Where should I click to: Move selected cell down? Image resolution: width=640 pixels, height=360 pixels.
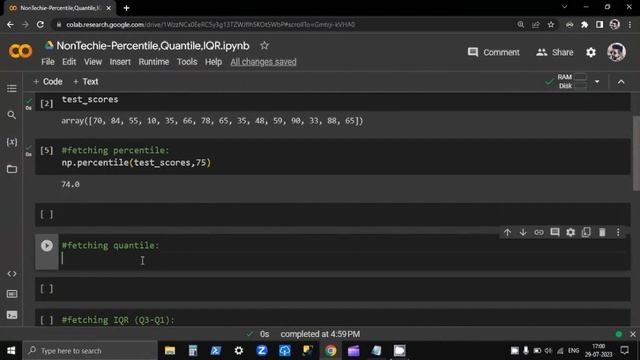click(523, 232)
